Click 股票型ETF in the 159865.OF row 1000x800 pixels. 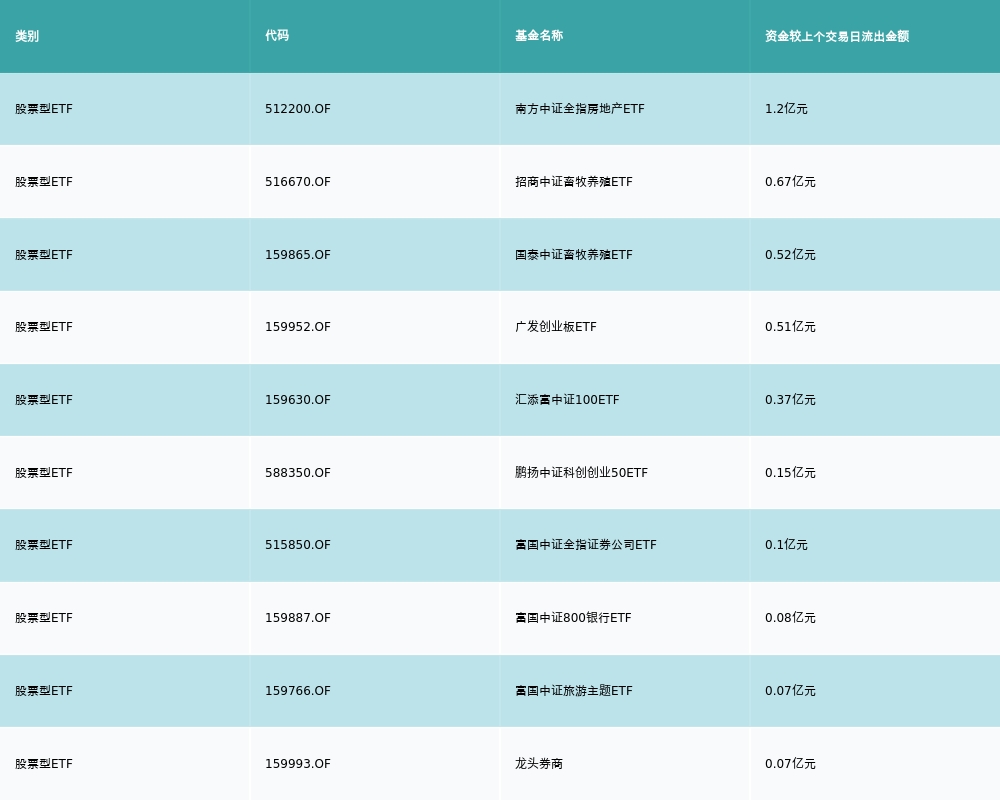44,255
